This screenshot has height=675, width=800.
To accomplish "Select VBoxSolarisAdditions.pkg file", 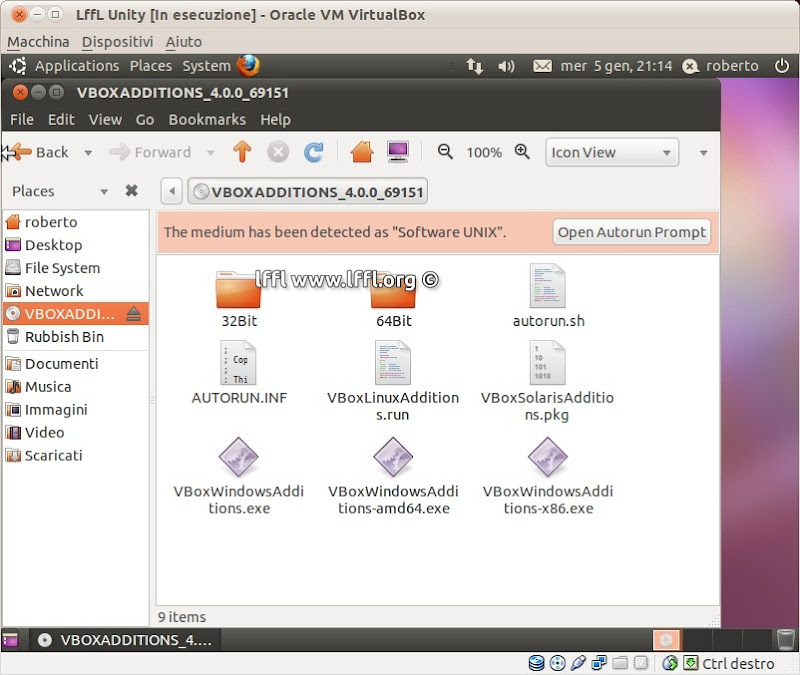I will [x=547, y=380].
